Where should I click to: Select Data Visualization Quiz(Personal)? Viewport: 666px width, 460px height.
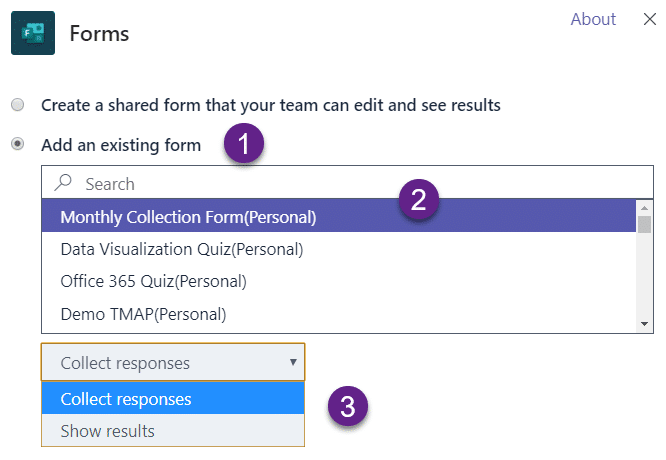181,248
